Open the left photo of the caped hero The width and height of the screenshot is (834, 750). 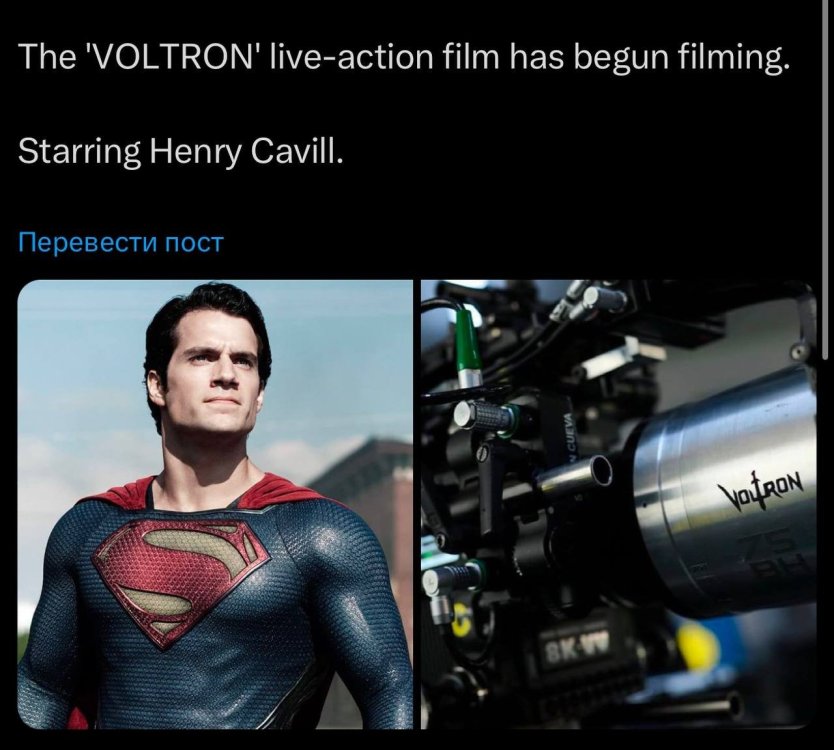point(215,504)
